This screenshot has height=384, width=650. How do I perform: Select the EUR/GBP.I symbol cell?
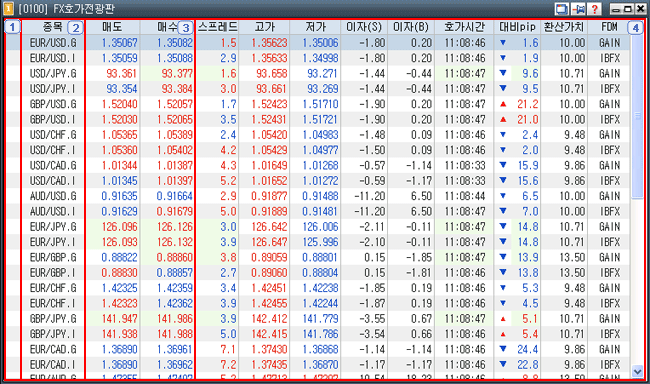point(53,273)
